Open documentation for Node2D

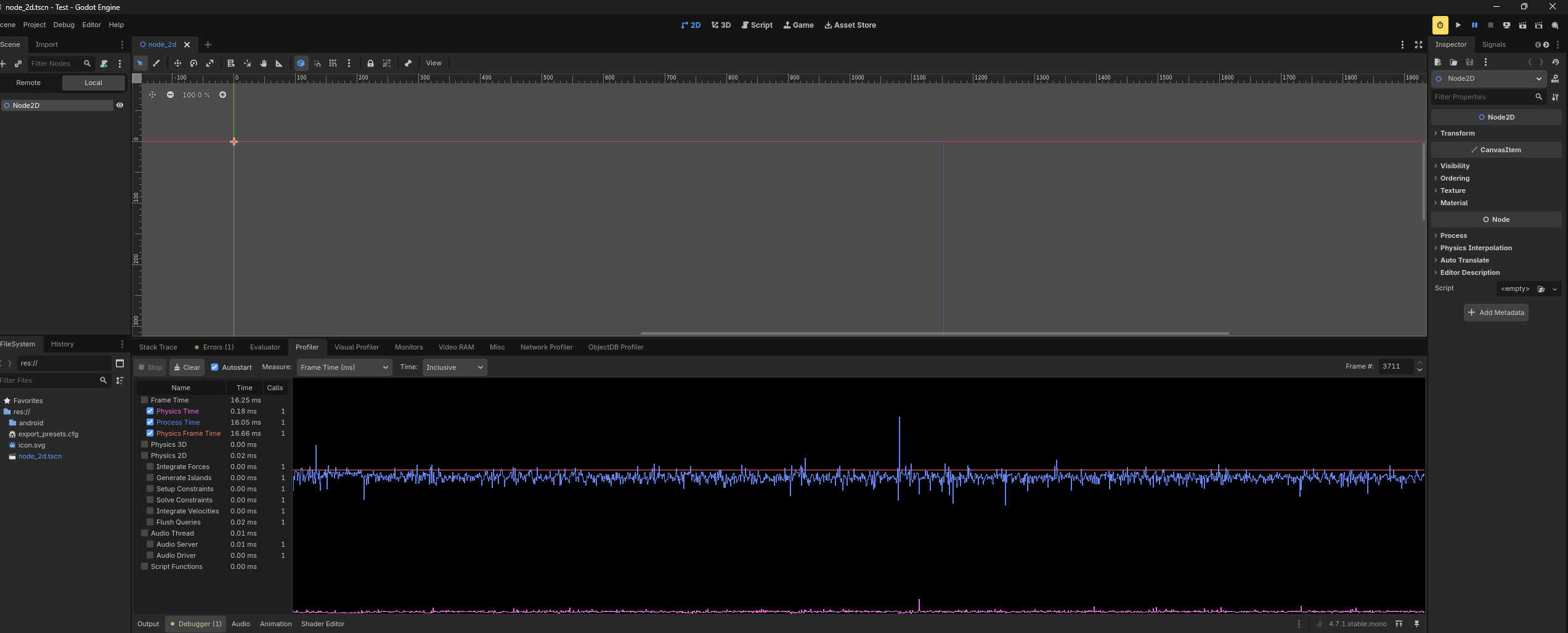coord(1556,78)
